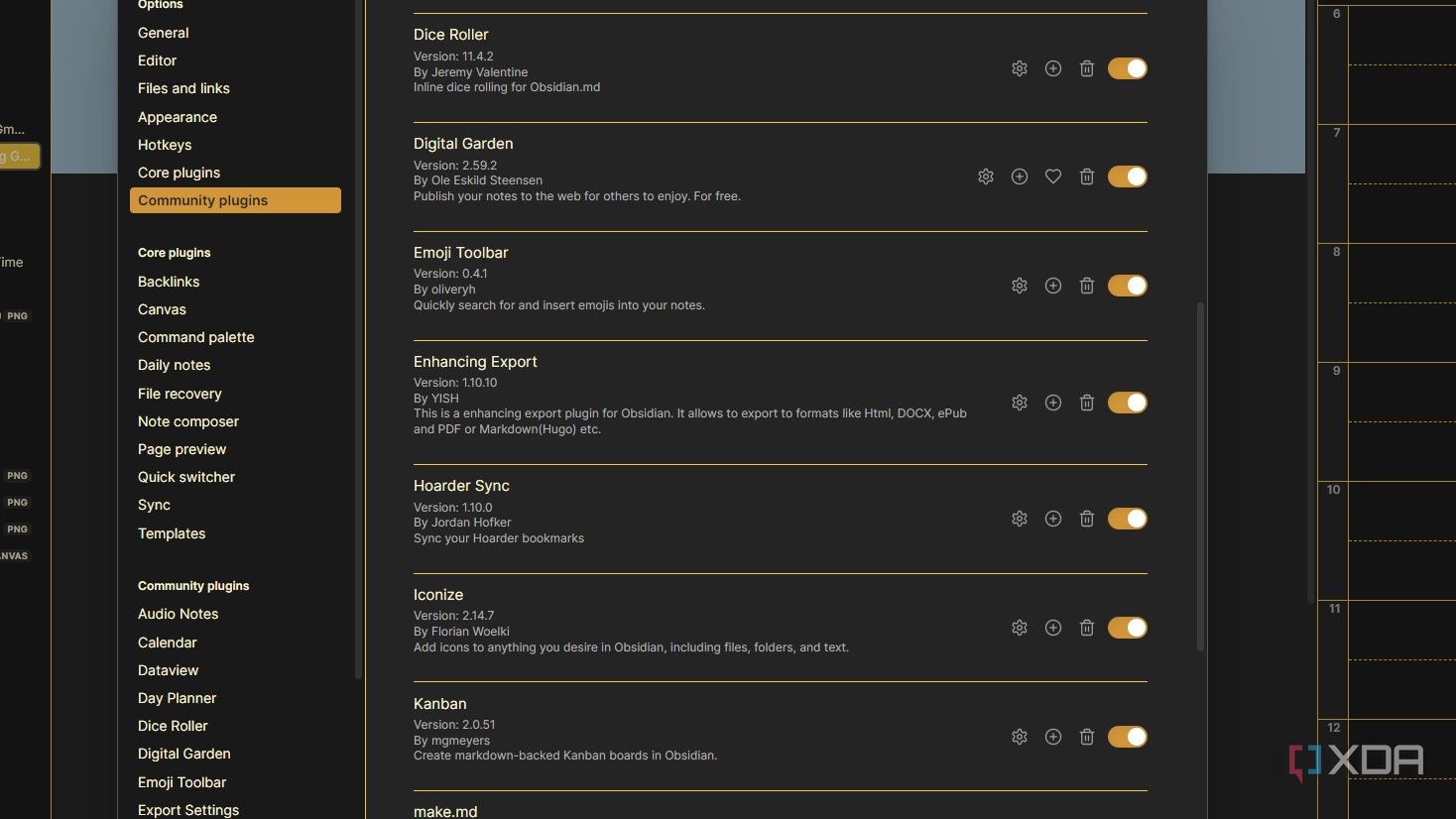The height and width of the screenshot is (819, 1456).
Task: Go to the Hotkeys settings tab
Action: 165,145
